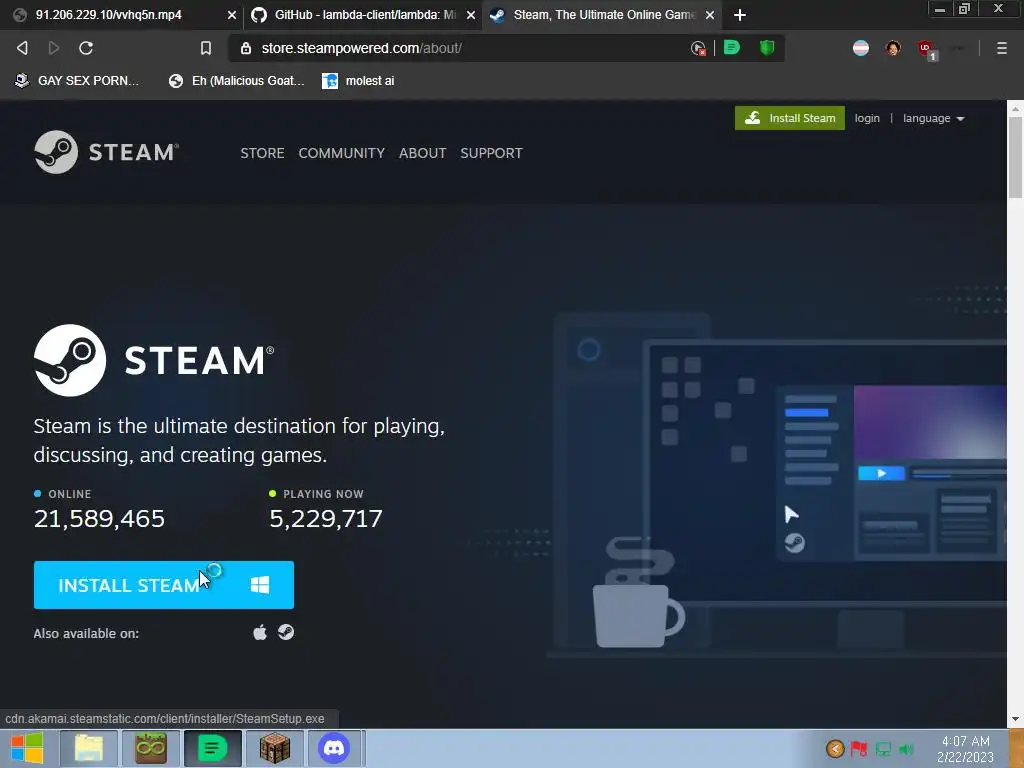Click the large Steam logo in hero section
The image size is (1024, 768).
coord(154,360)
